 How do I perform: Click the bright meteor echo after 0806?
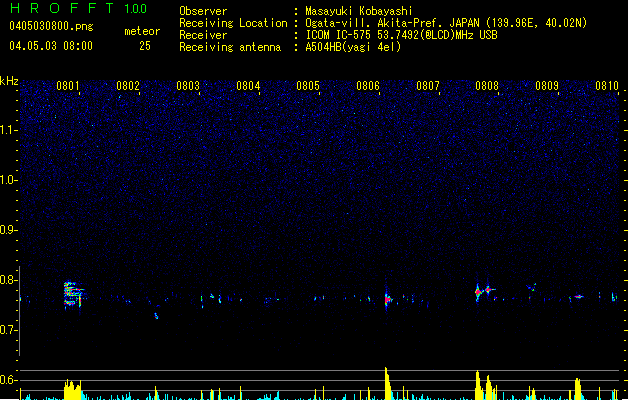(388, 299)
